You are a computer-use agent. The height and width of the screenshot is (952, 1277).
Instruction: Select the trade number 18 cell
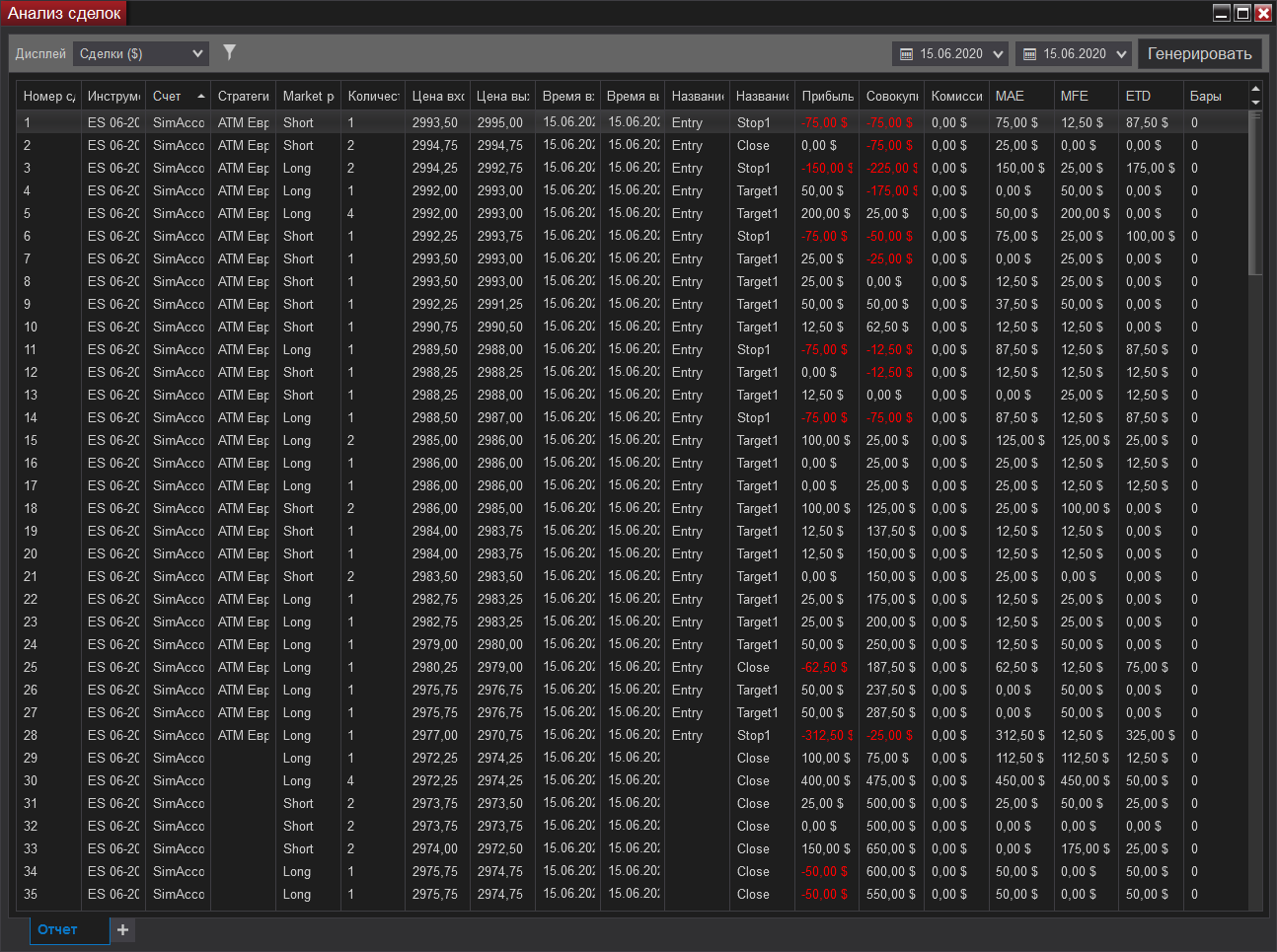click(48, 508)
